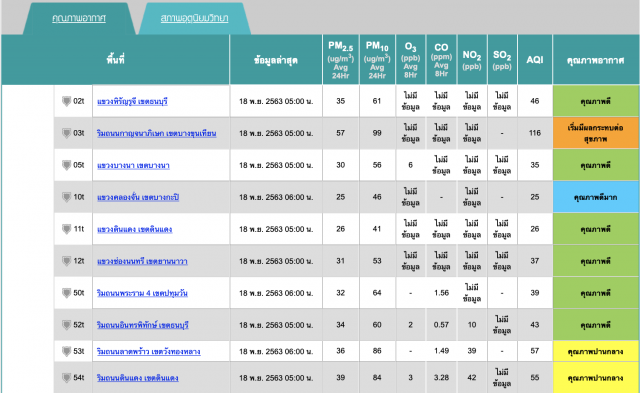
Task: Click the marker icon for station 11t
Action: [x=67, y=229]
